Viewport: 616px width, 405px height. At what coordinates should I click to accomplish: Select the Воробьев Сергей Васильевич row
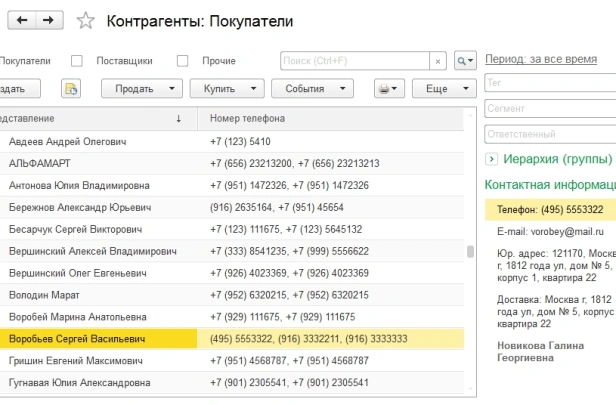coord(232,339)
